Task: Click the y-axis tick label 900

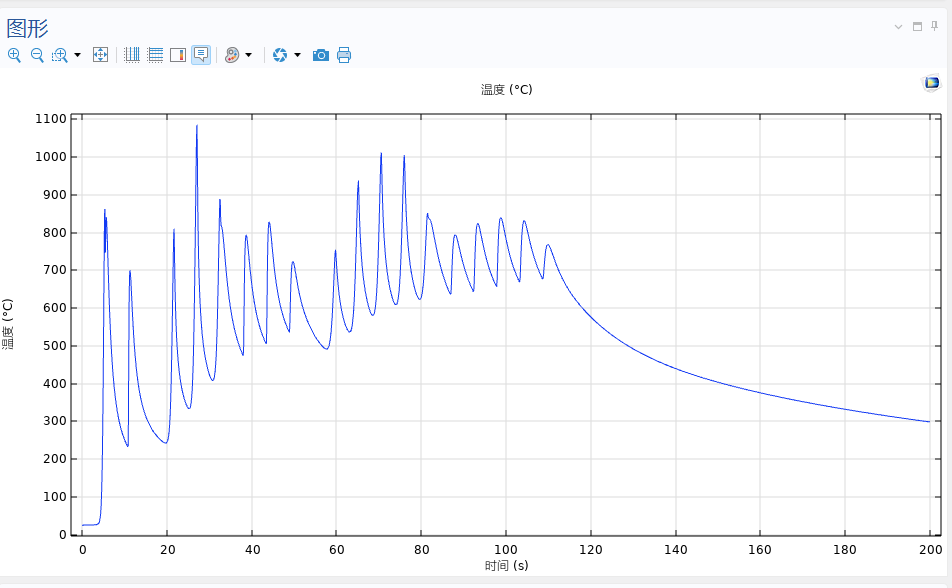Action: pyautogui.click(x=55, y=195)
